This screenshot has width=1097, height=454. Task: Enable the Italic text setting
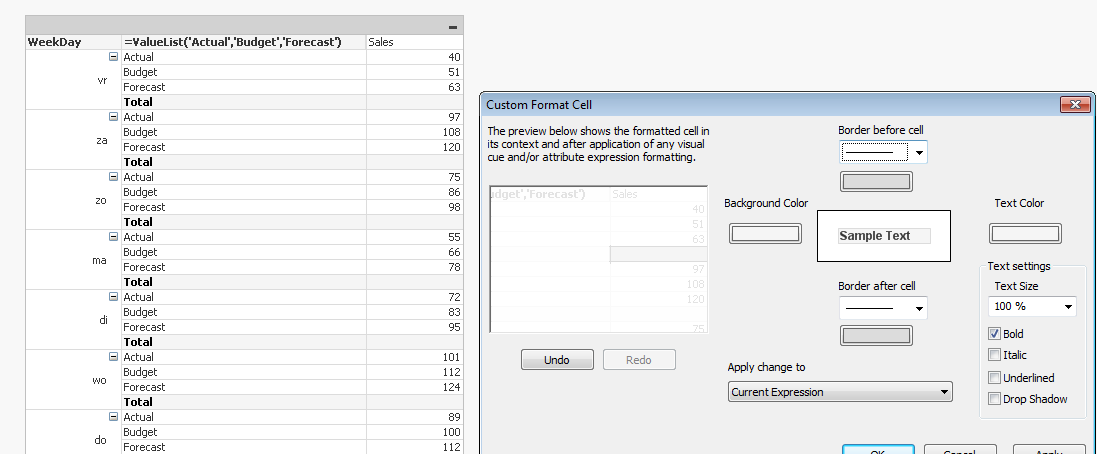pyautogui.click(x=994, y=355)
